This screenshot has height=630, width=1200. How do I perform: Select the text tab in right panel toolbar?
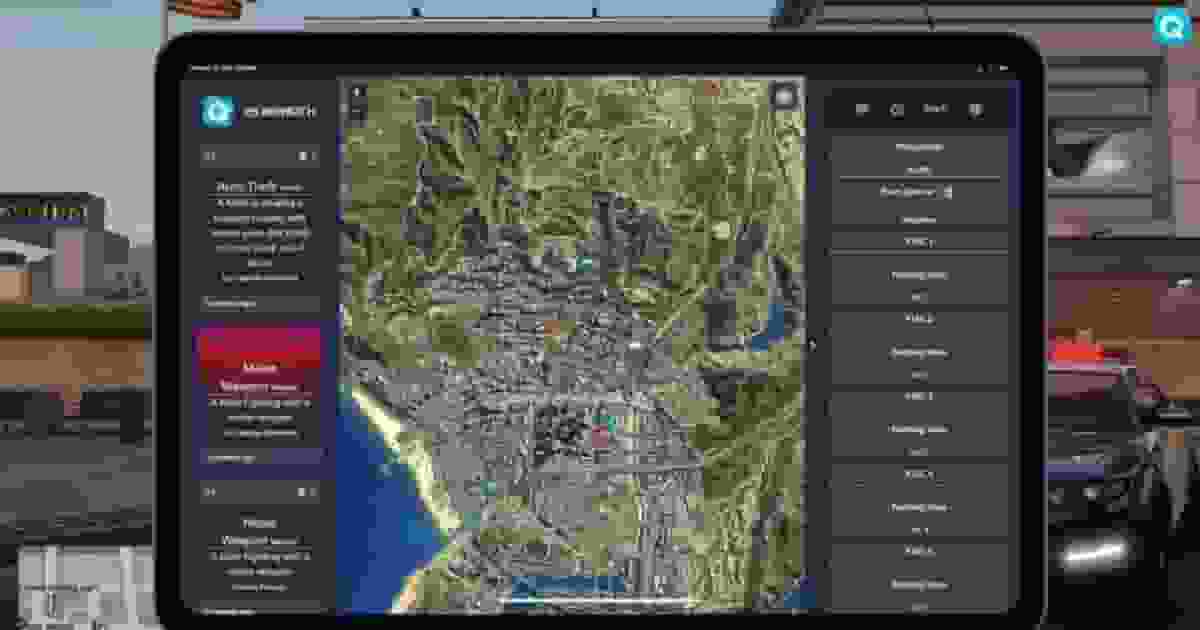pyautogui.click(x=936, y=109)
